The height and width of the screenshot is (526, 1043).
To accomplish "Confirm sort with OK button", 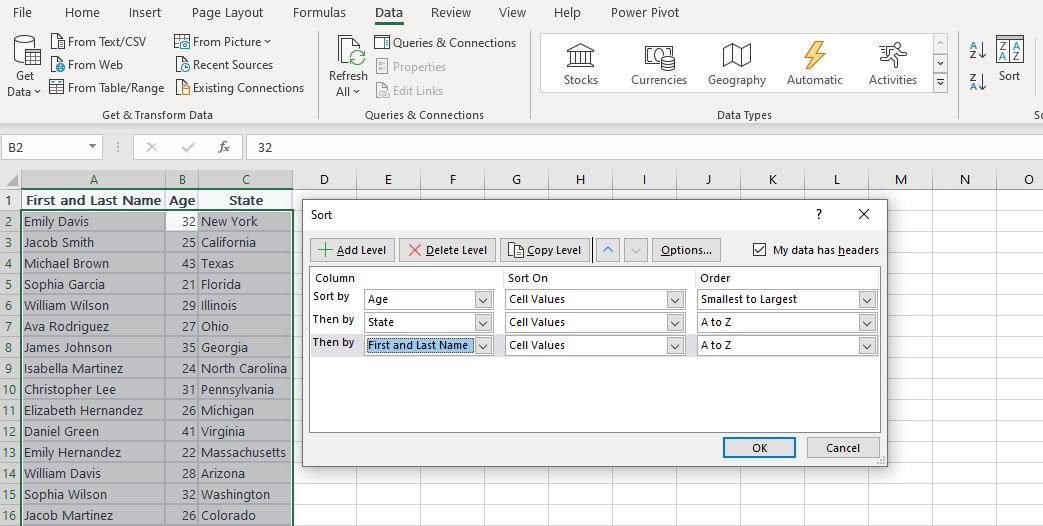I will pyautogui.click(x=759, y=448).
